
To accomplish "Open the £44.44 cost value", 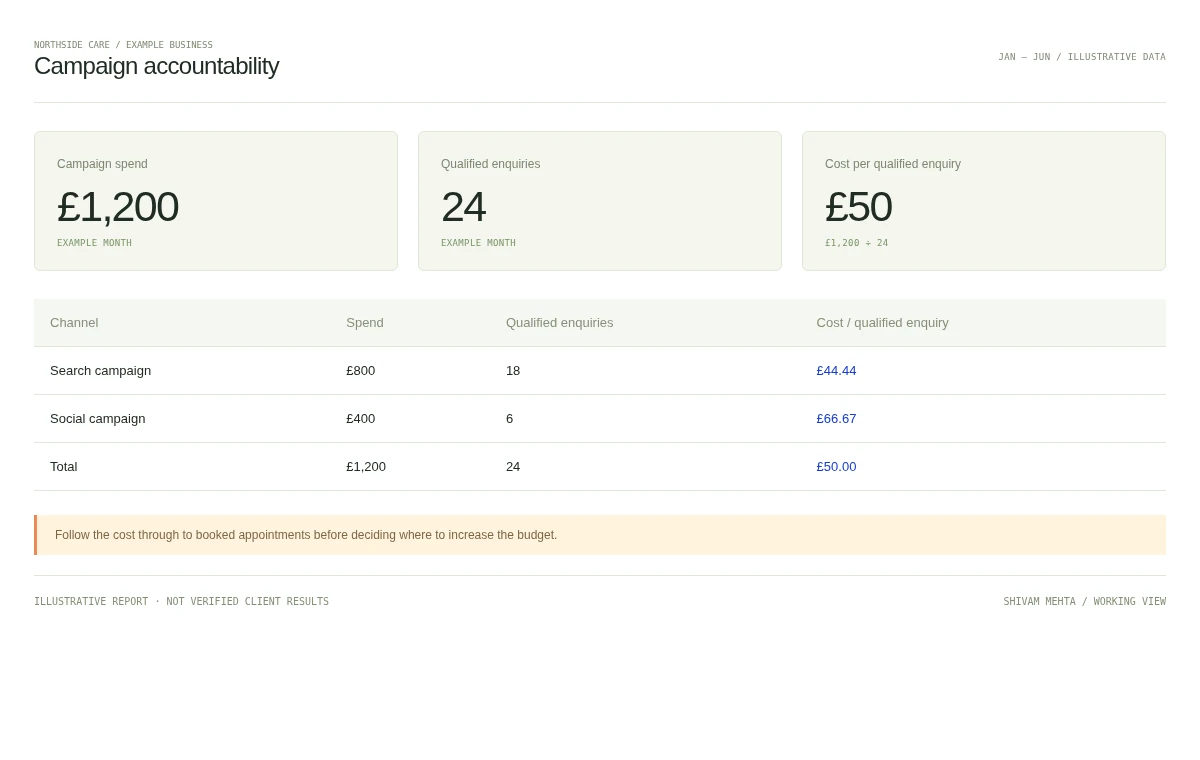I will [x=836, y=371].
